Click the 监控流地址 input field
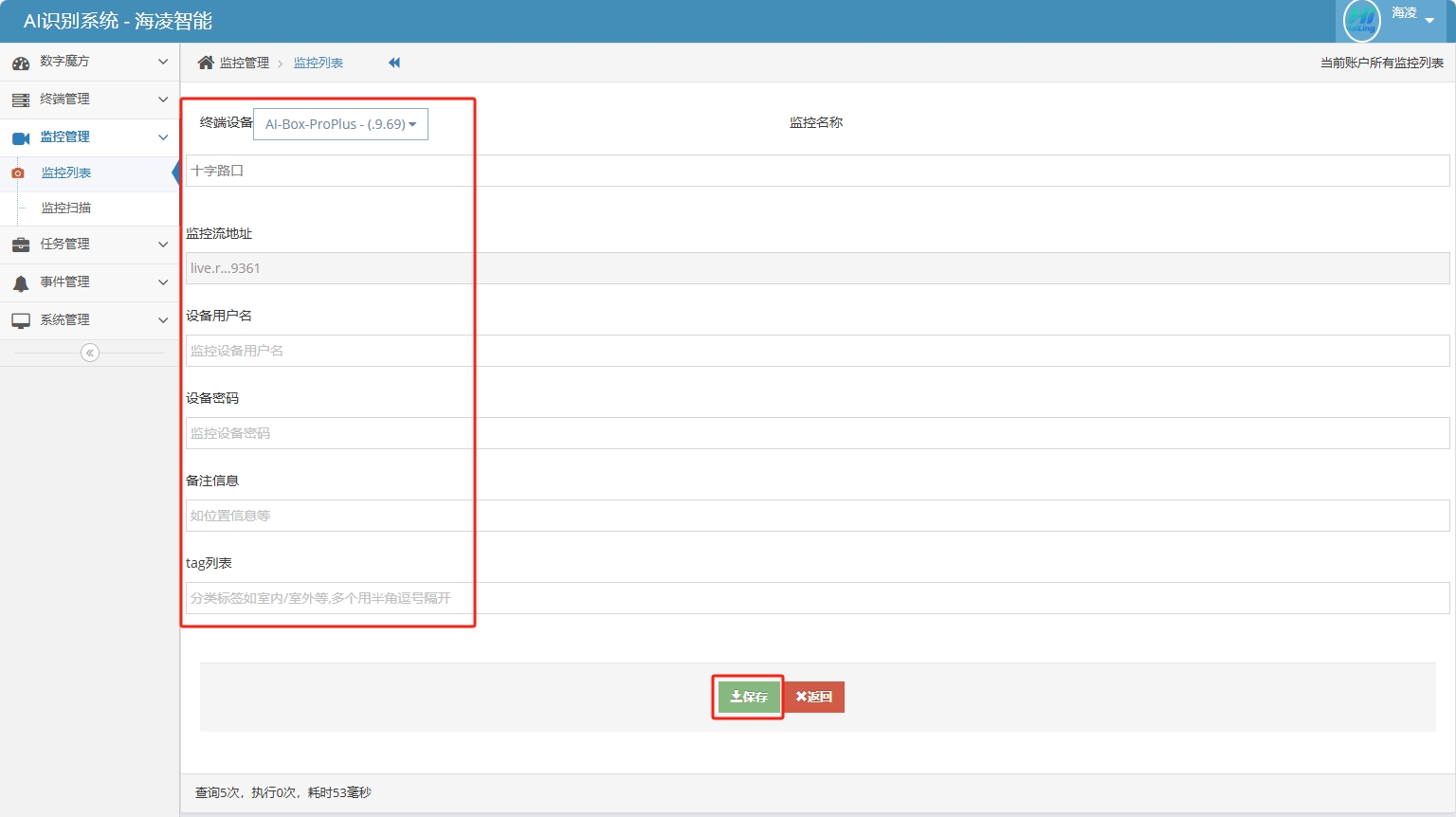This screenshot has width=1456, height=817. click(817, 268)
